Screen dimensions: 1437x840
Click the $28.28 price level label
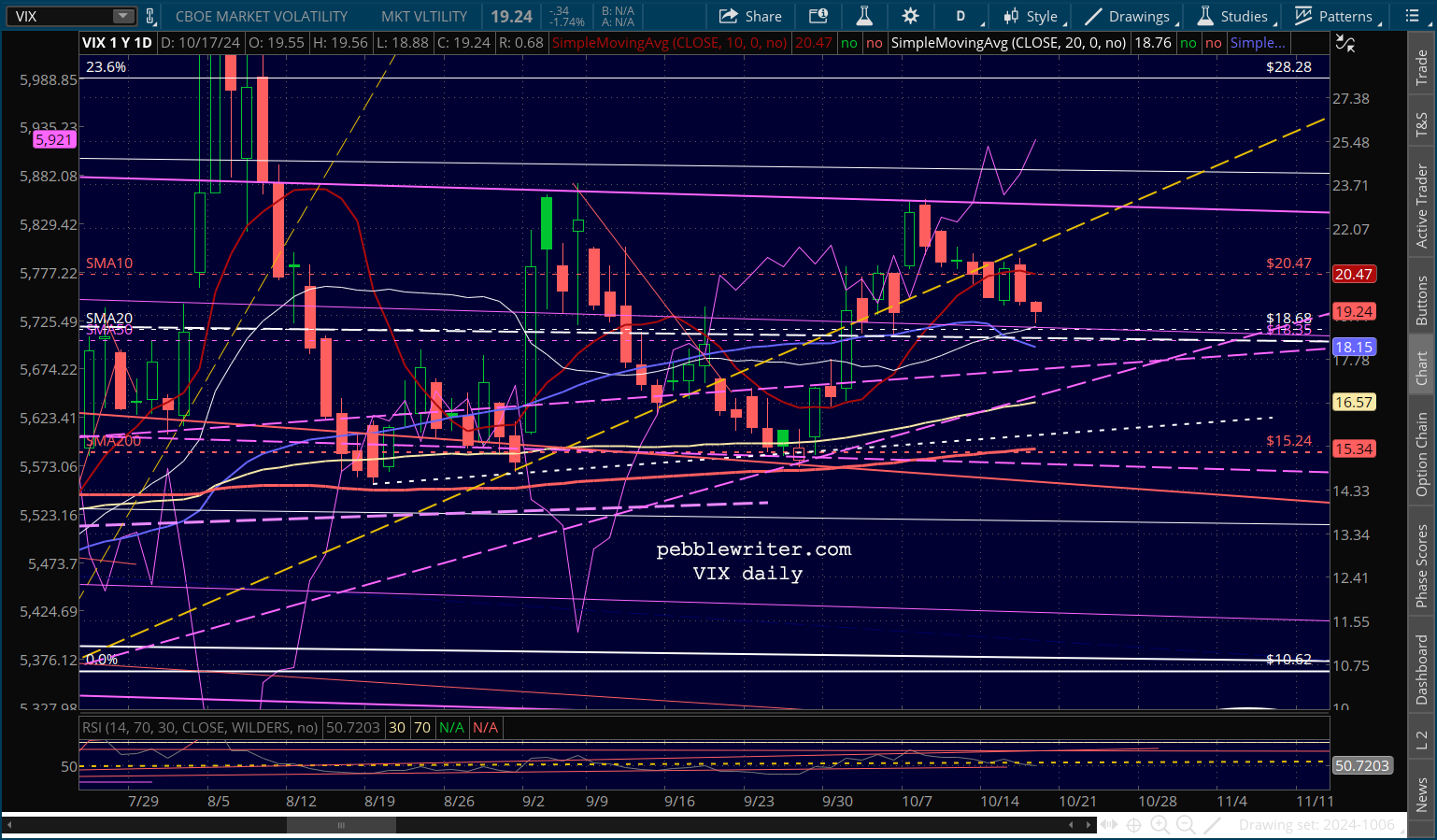point(1288,67)
